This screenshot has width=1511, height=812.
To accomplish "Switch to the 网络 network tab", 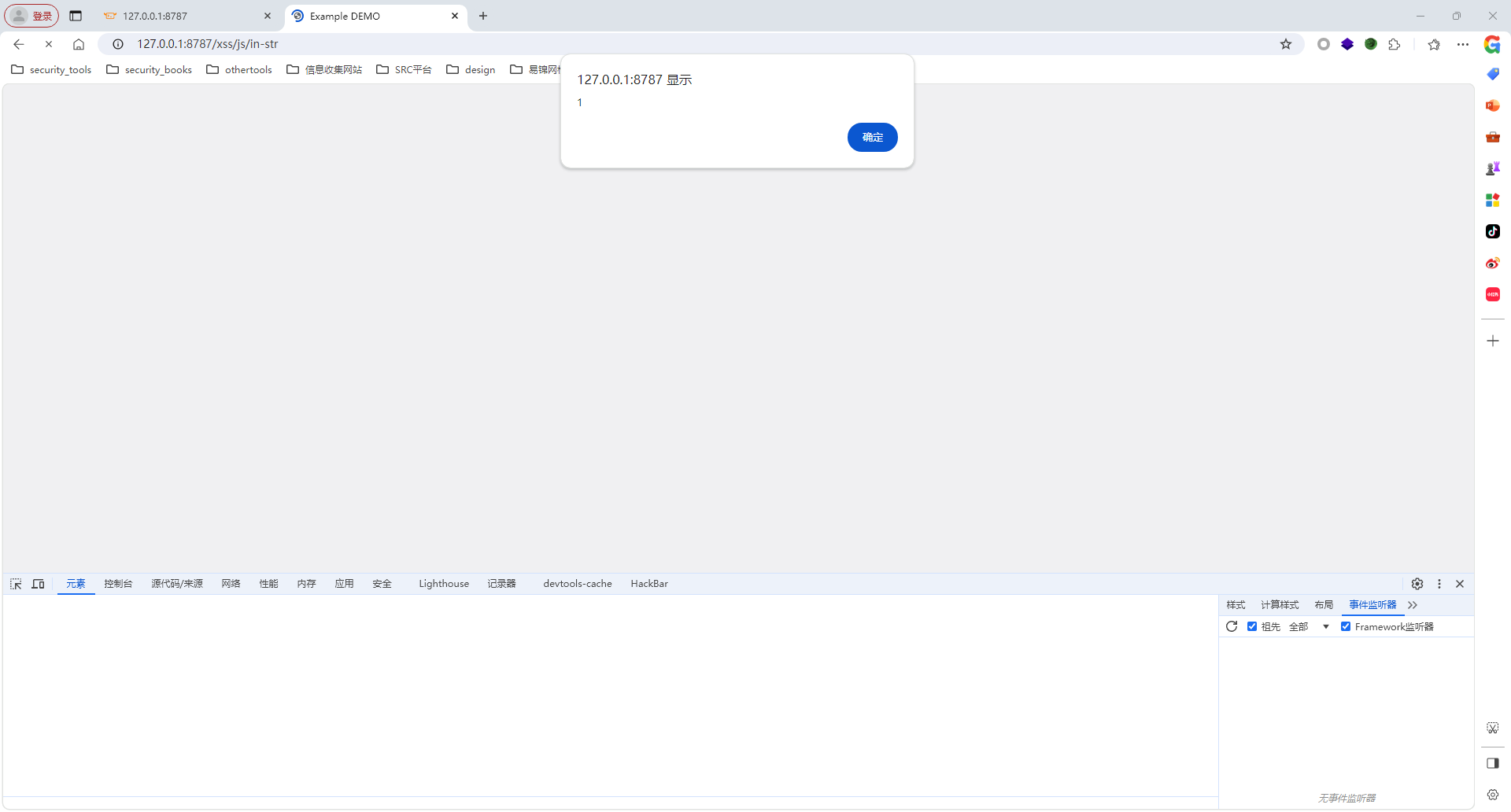I will tap(231, 584).
